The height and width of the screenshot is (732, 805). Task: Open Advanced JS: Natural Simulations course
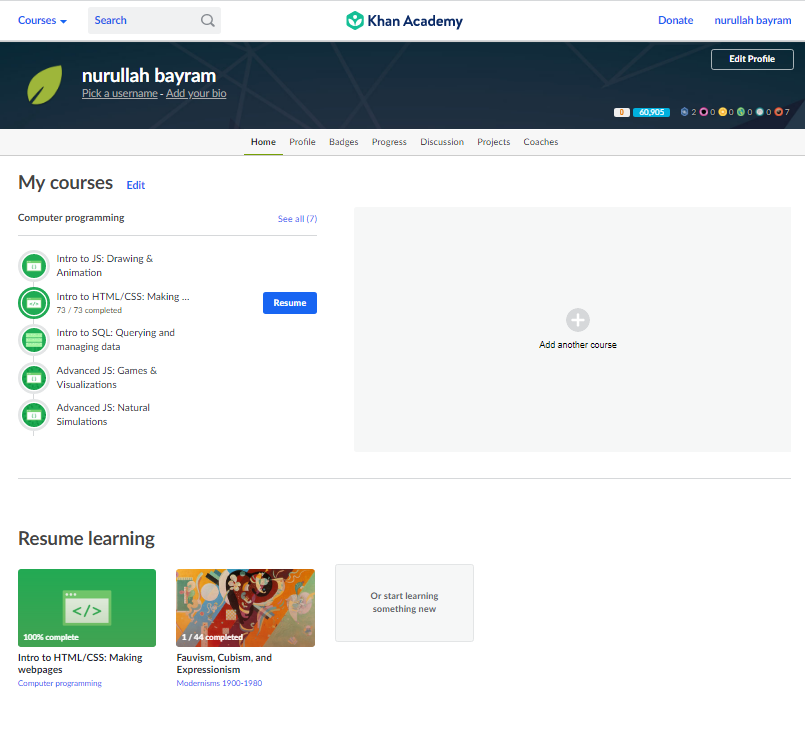tap(103, 414)
